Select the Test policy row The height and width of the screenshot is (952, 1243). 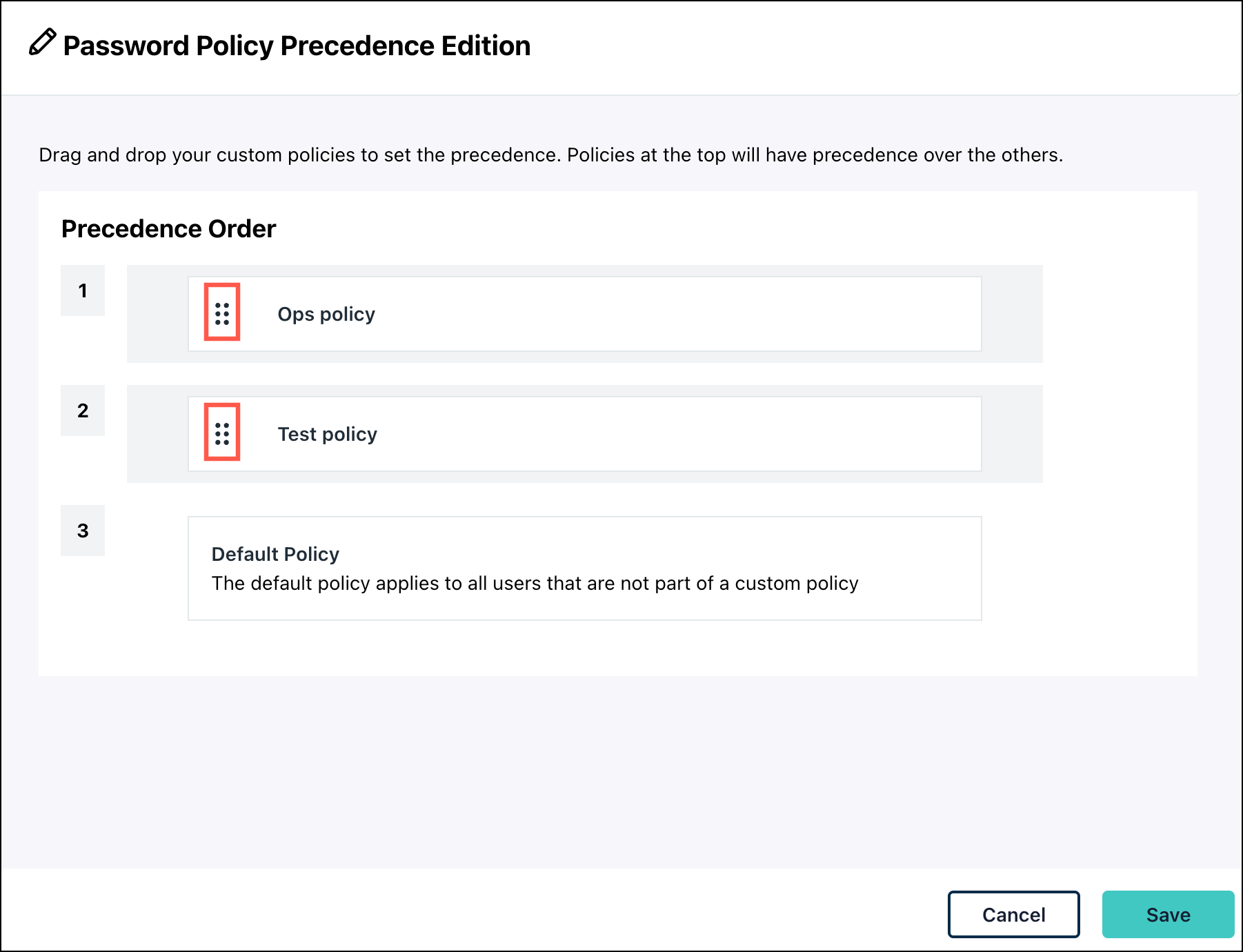585,434
